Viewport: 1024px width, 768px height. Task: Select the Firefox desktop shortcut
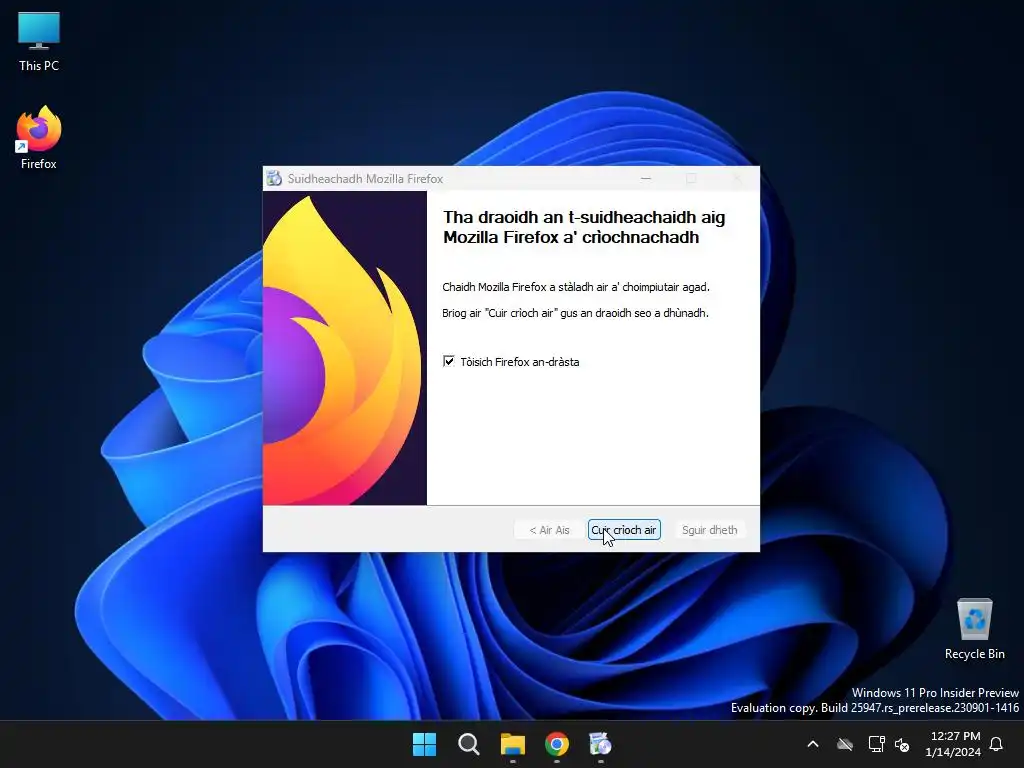click(39, 138)
